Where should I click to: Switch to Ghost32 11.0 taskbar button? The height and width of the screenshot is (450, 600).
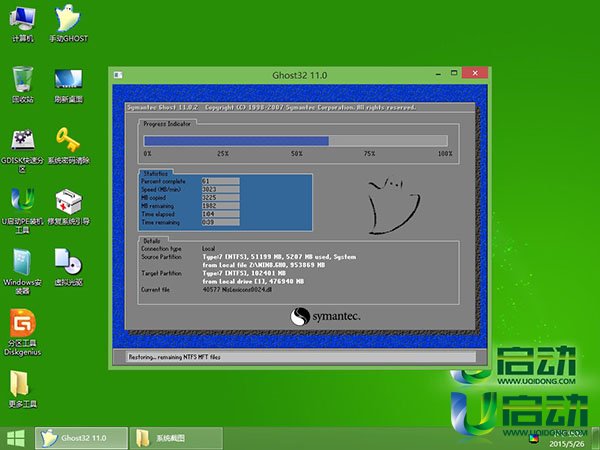[x=82, y=438]
